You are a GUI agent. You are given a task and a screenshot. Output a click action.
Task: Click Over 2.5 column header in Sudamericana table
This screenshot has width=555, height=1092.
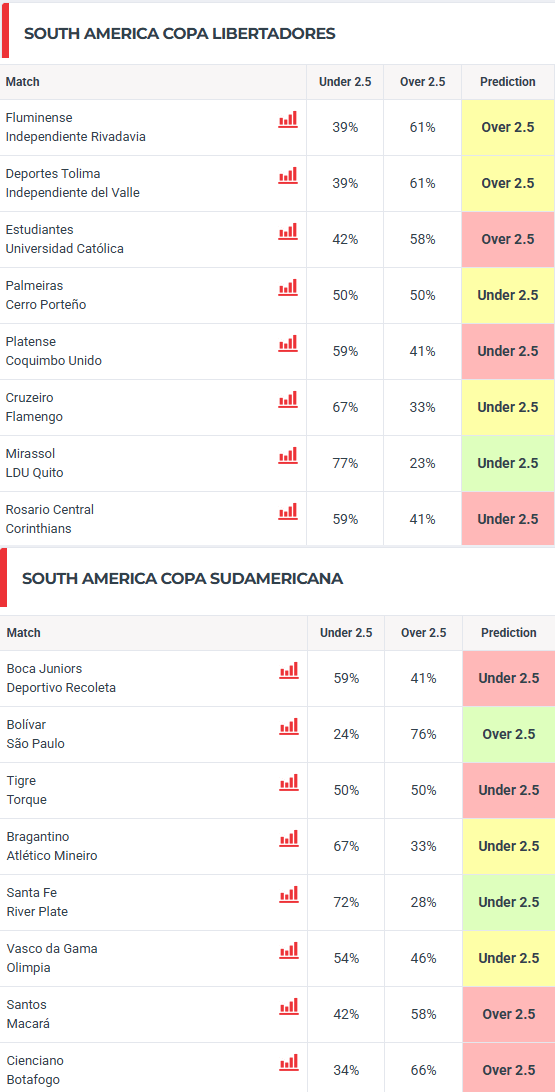coord(423,633)
